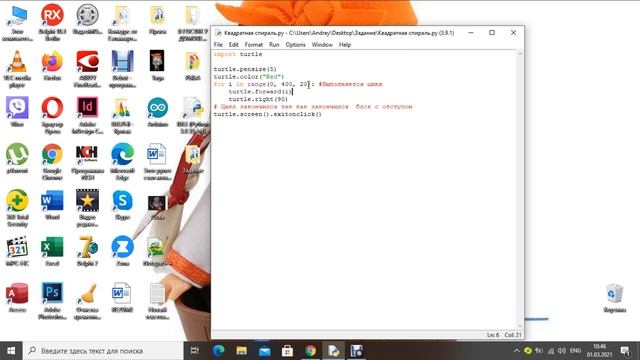Click the turtle.color("Red") code line
The image size is (640, 360).
(249, 76)
